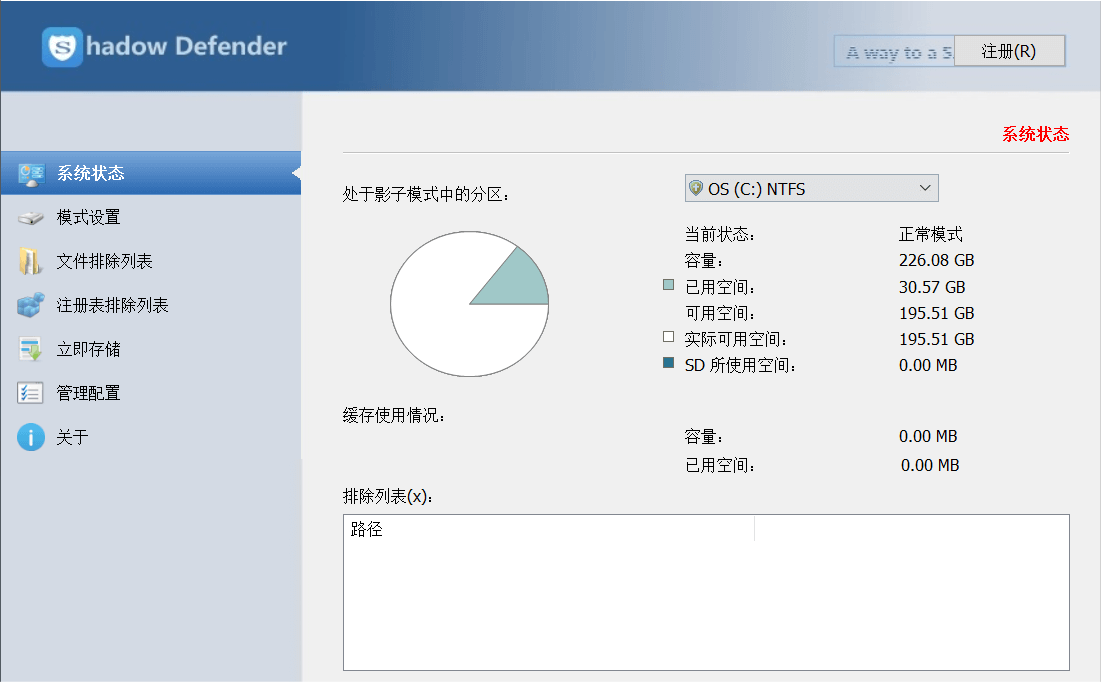The image size is (1101, 682).
Task: Click the disk usage pie chart
Action: click(469, 304)
